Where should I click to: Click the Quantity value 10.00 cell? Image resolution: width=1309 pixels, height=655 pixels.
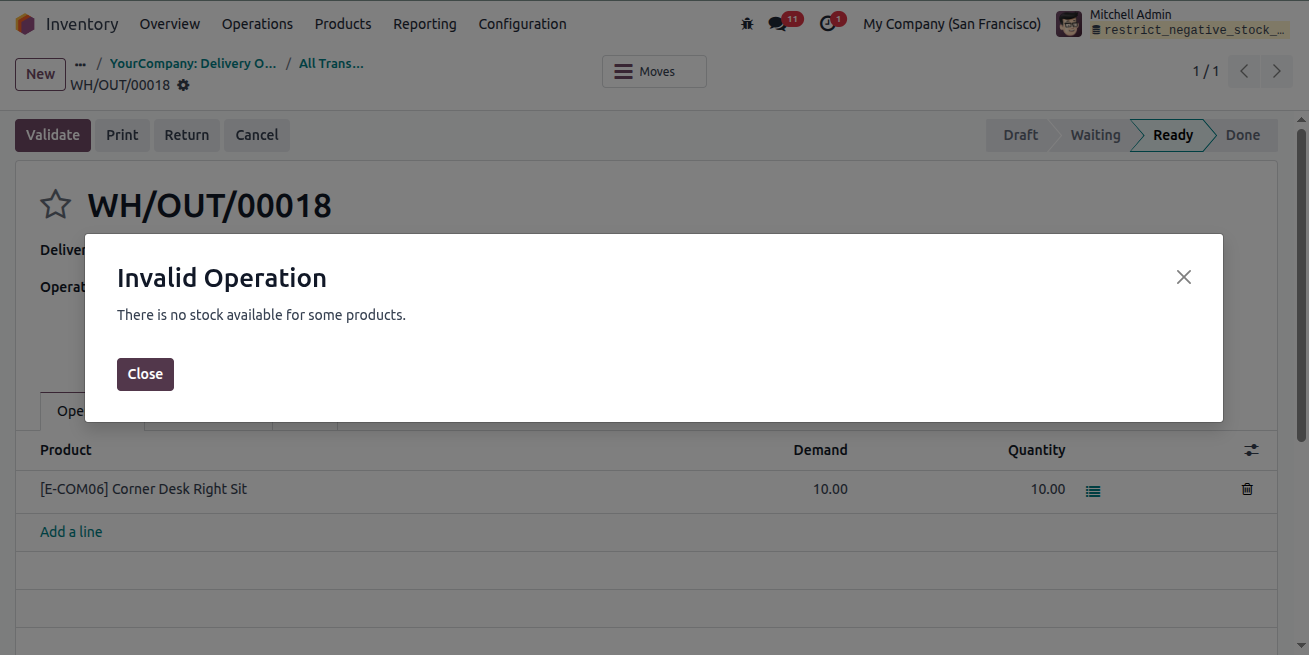[x=1048, y=489]
